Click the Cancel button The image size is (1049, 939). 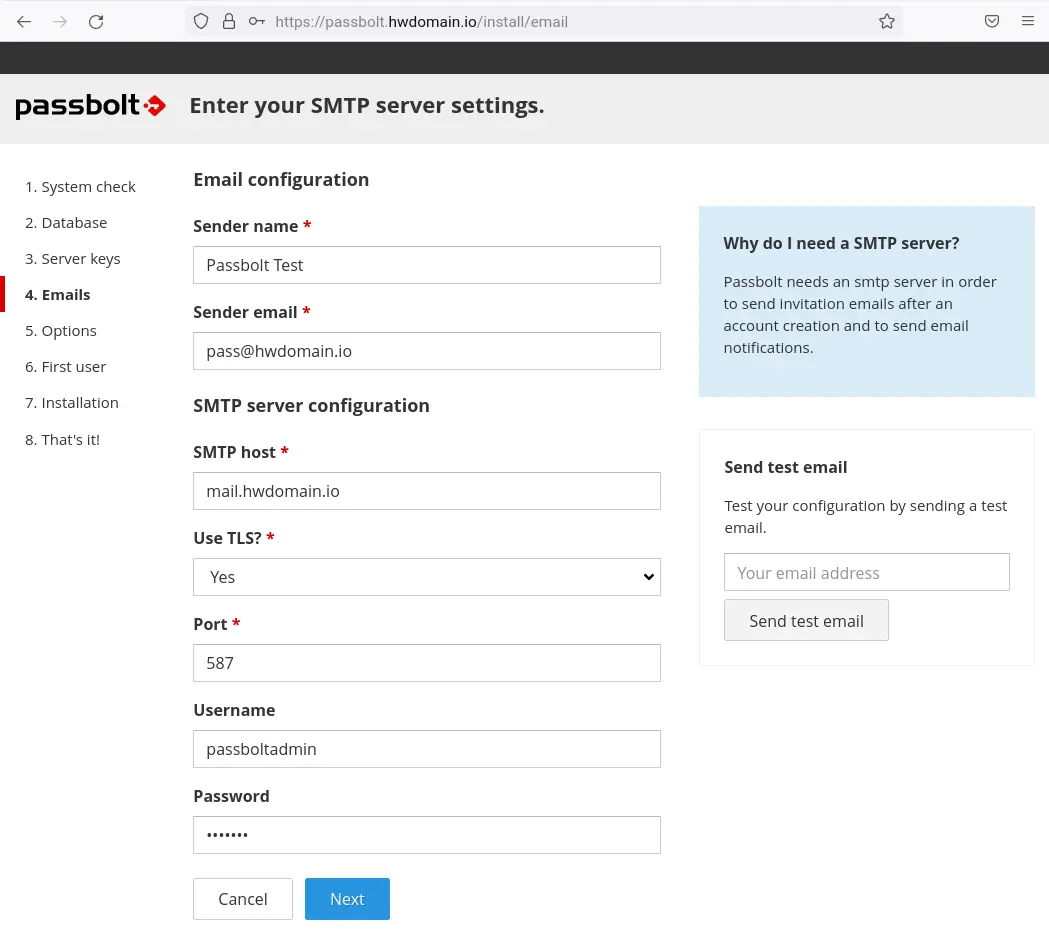(243, 899)
